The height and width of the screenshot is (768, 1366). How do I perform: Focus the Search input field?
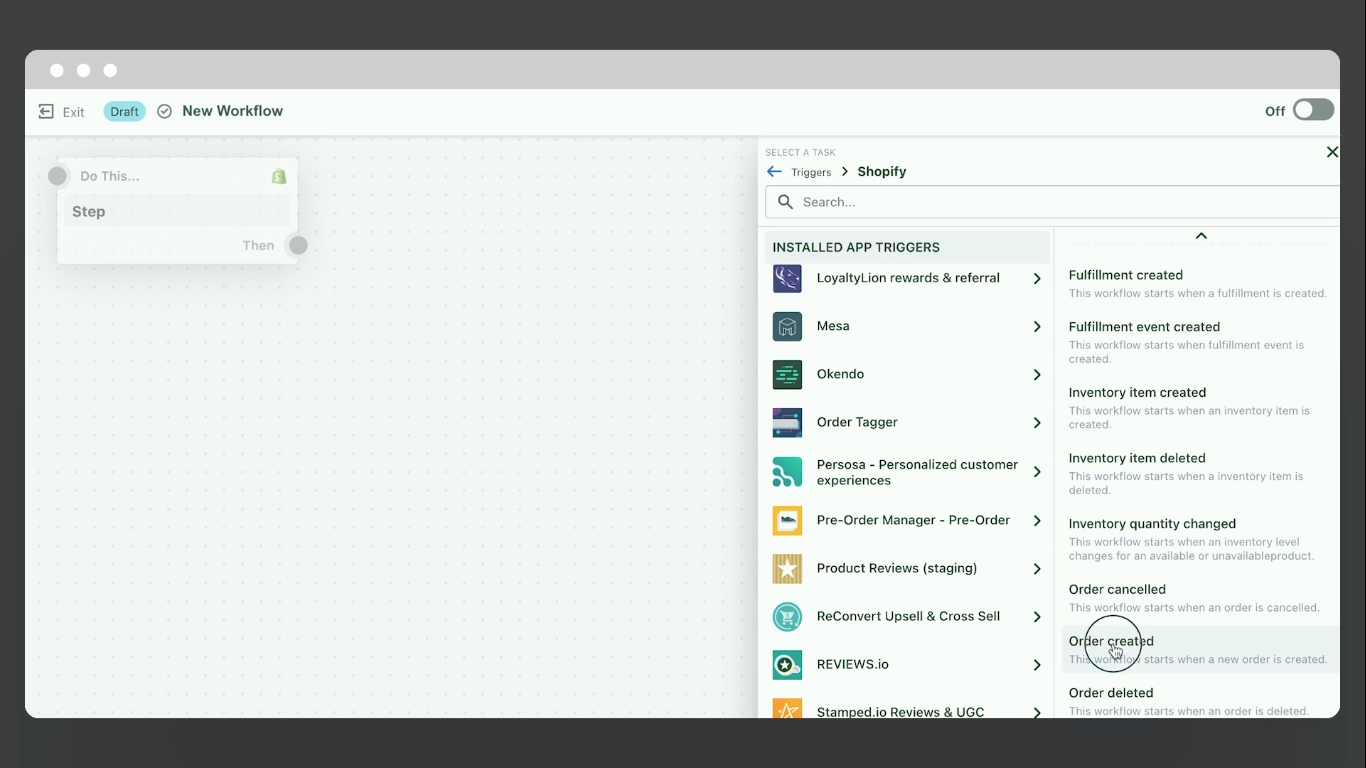coord(1052,202)
